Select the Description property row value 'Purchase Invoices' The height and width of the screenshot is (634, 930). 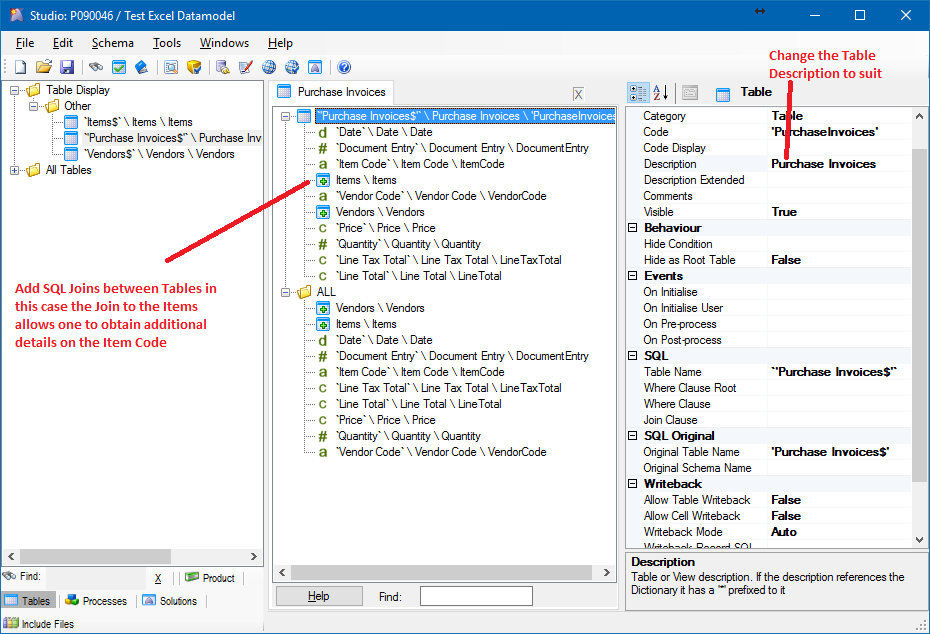pos(823,164)
